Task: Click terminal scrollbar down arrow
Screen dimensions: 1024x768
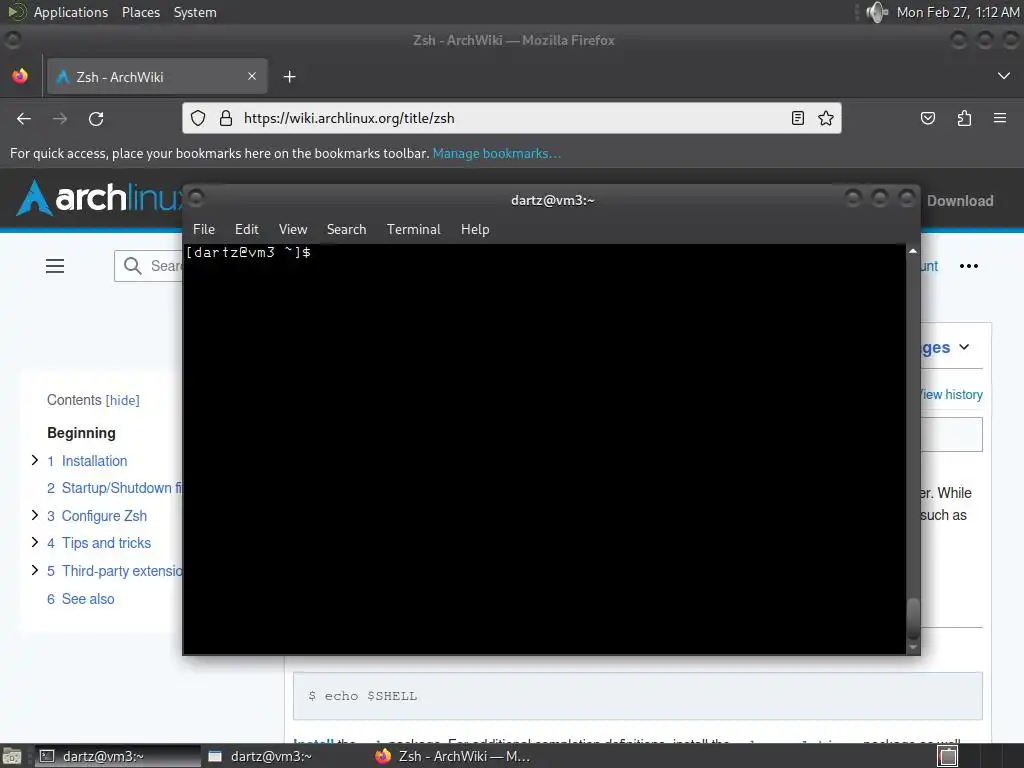Action: [x=913, y=647]
